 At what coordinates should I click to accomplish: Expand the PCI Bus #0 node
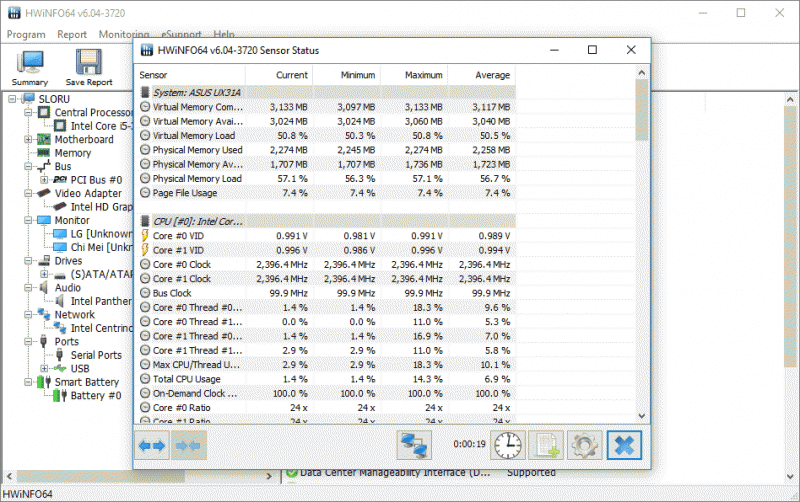coord(44,180)
